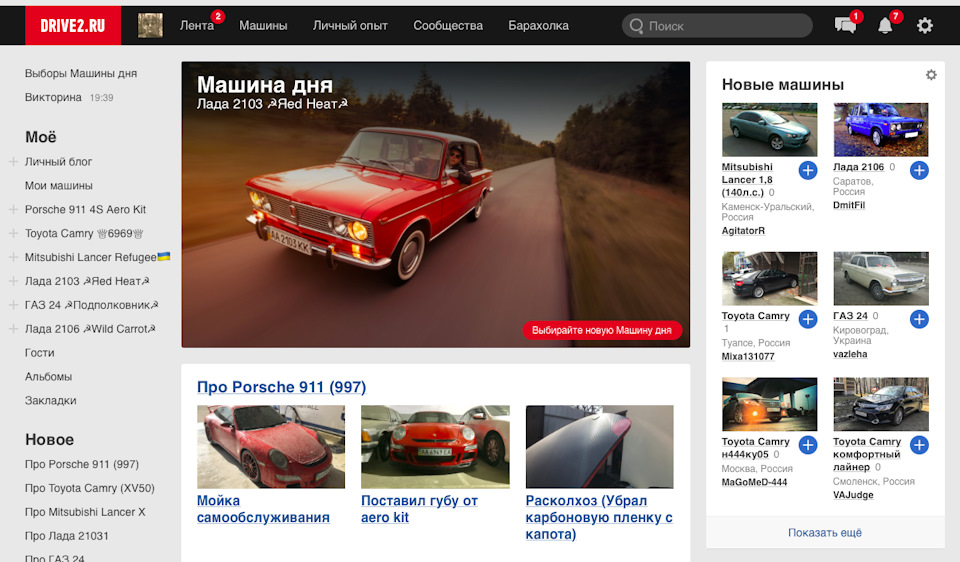Open the Личный опыт menu item
Image resolution: width=960 pixels, height=562 pixels.
(x=350, y=26)
